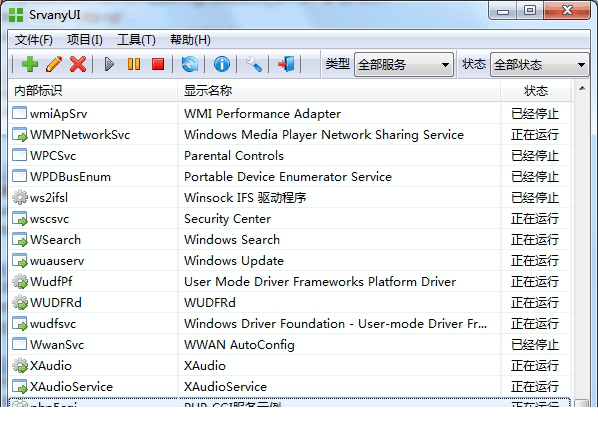Open the 文件(F) menu
Screen dimensions: 598x423
[34, 40]
